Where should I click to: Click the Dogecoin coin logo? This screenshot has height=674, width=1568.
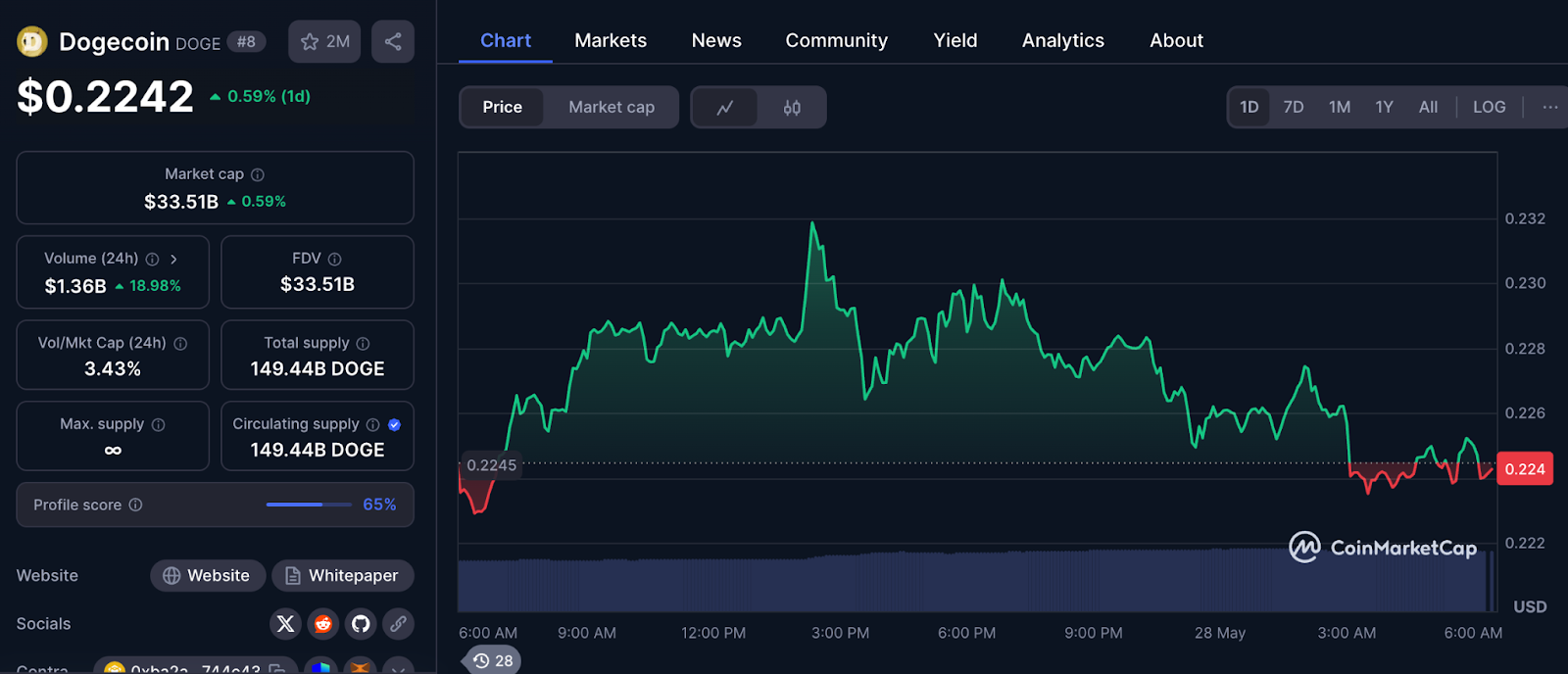32,41
